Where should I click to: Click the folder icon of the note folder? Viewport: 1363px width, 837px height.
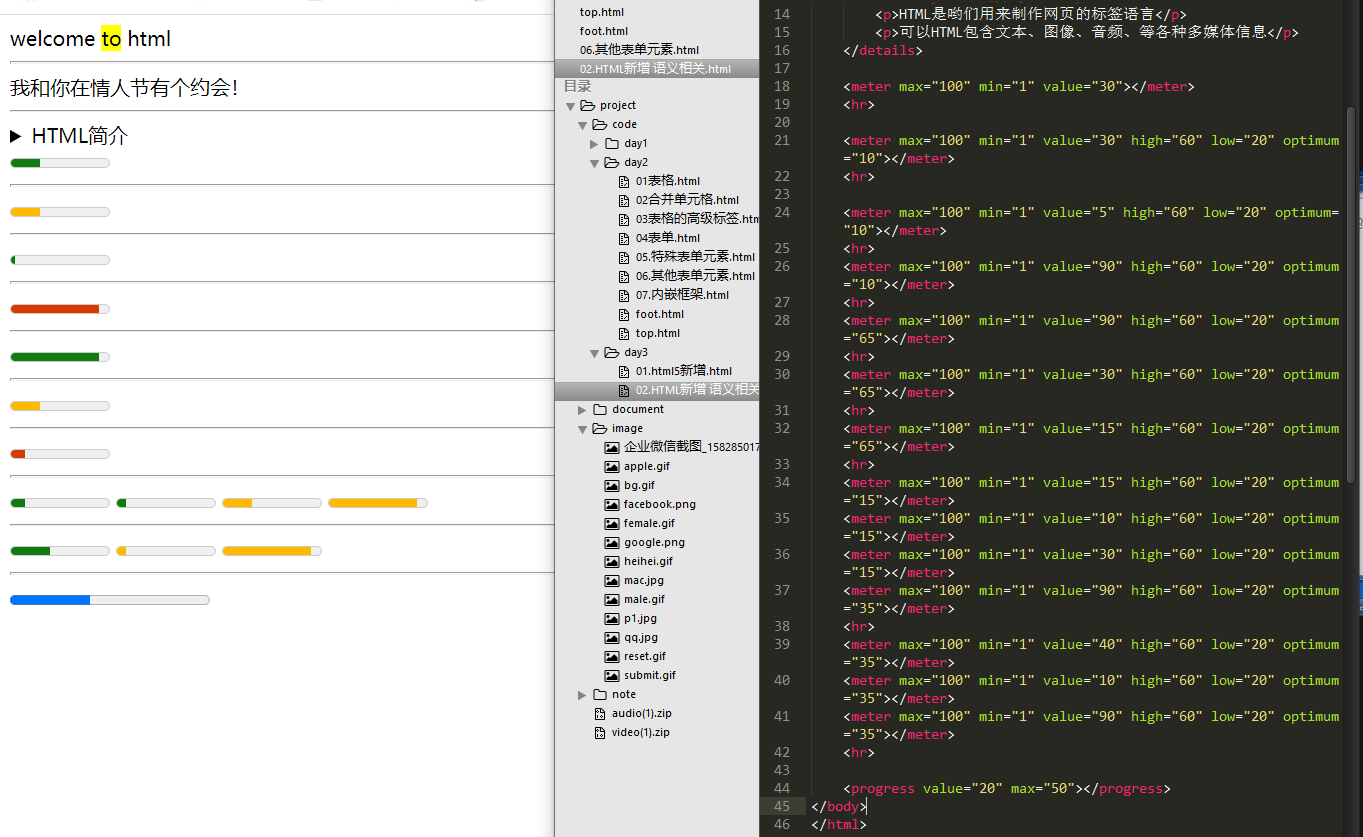pyautogui.click(x=599, y=694)
